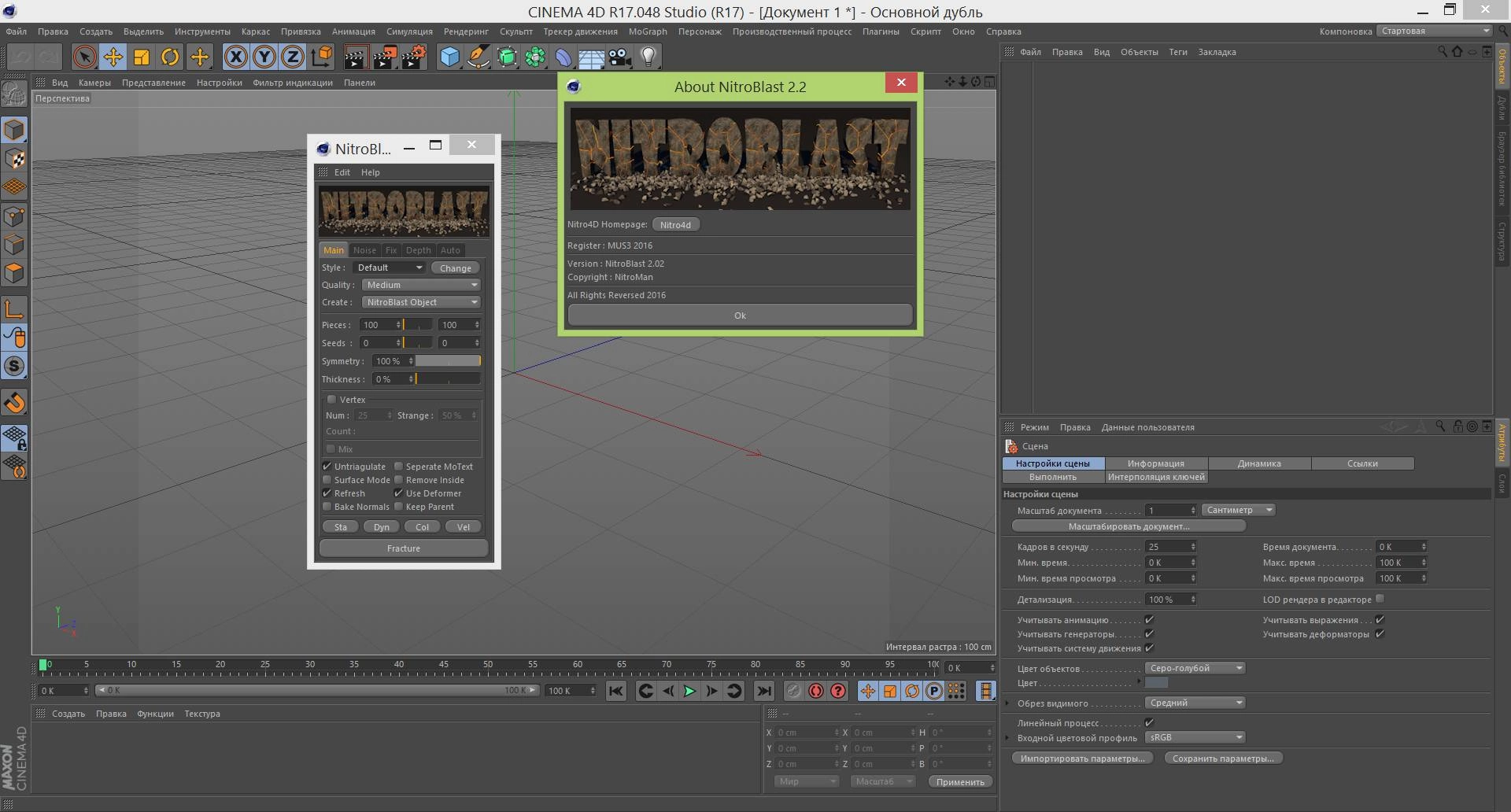1511x812 pixels.
Task: Disable the Refresh checkbox
Action: (327, 493)
